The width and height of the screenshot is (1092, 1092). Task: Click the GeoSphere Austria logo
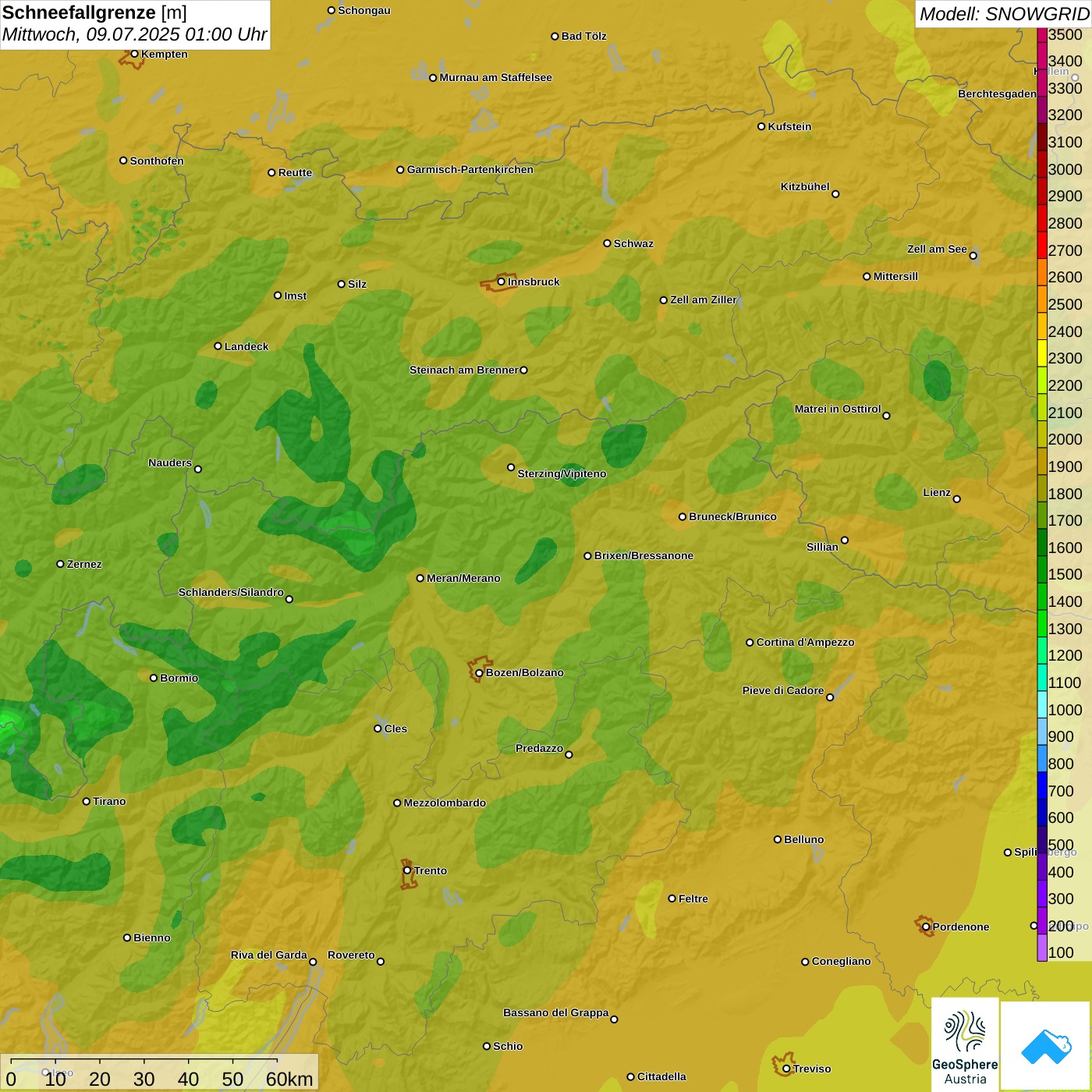(x=965, y=1045)
